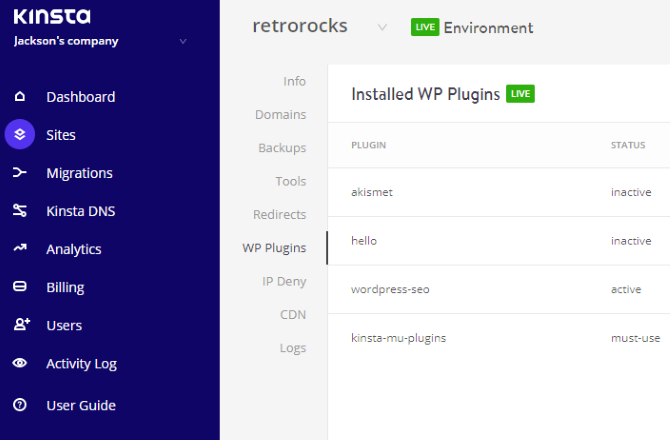This screenshot has width=670, height=440.
Task: Click the active status of wordpress-seo
Action: point(626,290)
